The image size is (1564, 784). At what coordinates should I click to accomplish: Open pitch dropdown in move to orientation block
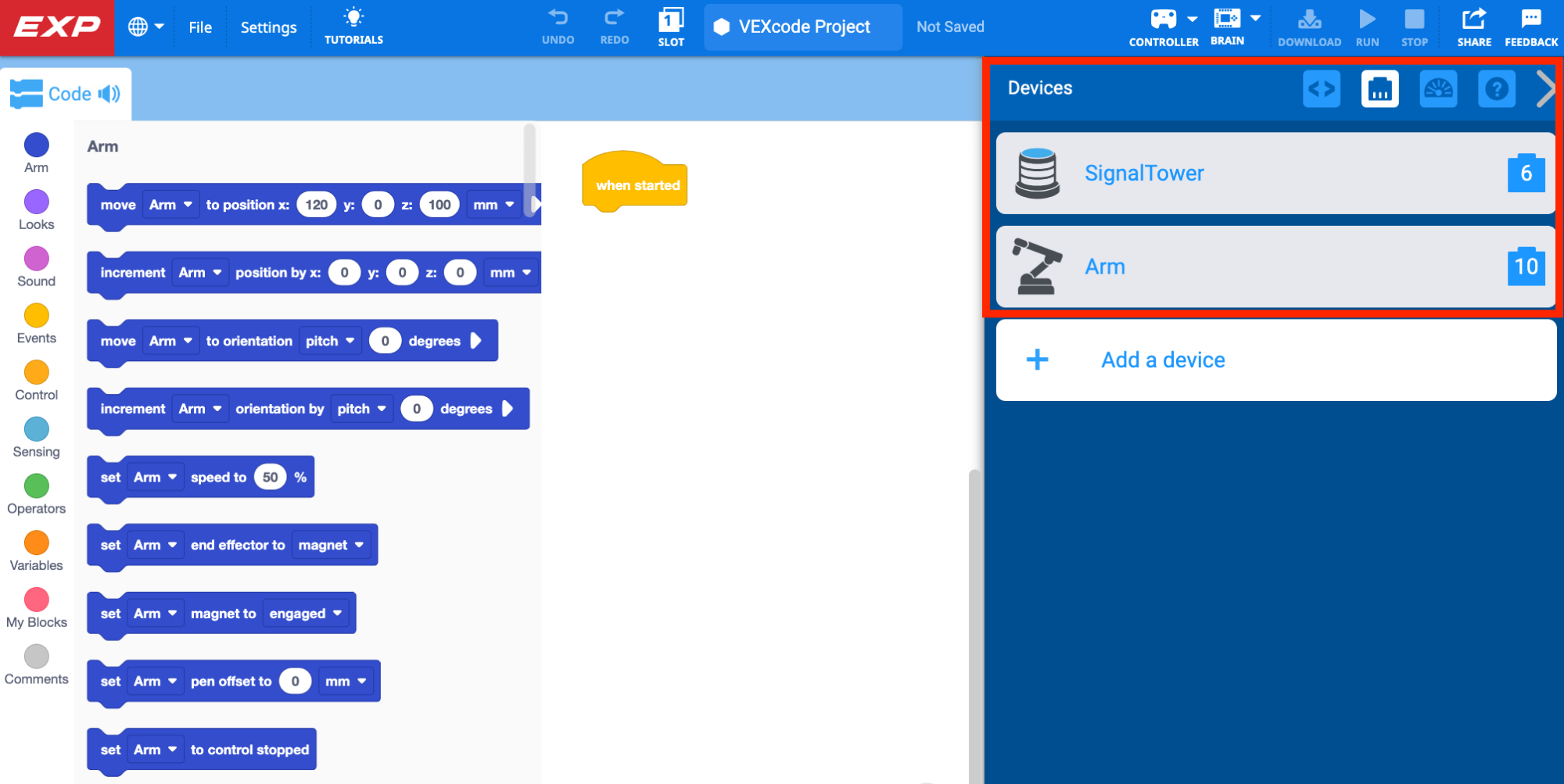[x=330, y=341]
